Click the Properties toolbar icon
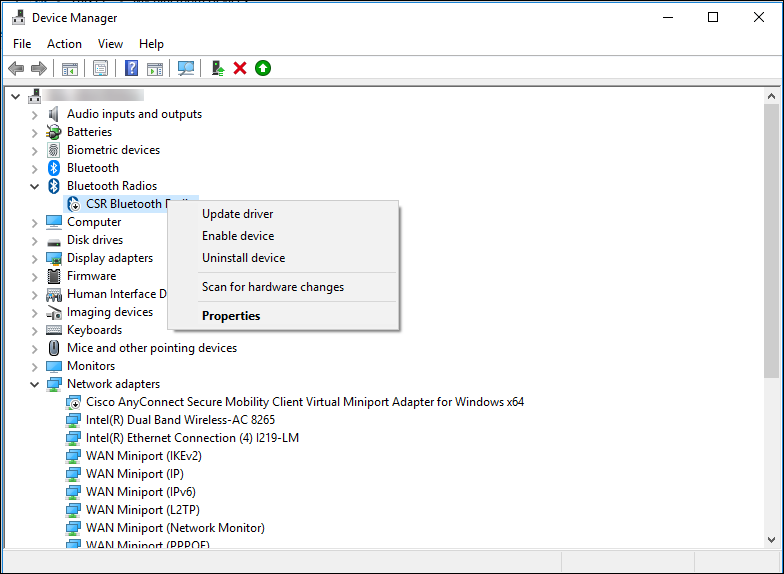Viewport: 784px width, 574px height. (x=100, y=68)
